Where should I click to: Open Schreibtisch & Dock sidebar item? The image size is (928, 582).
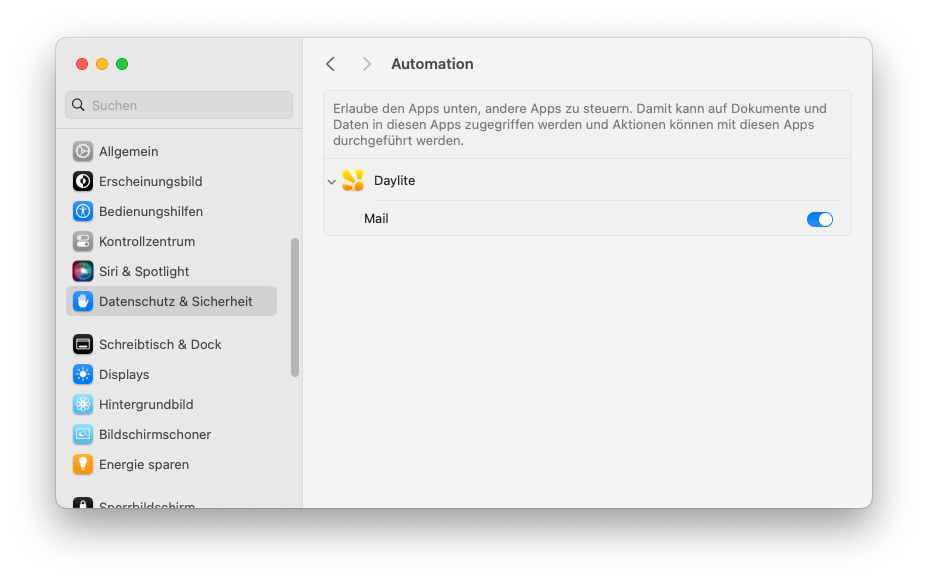[x=172, y=345]
